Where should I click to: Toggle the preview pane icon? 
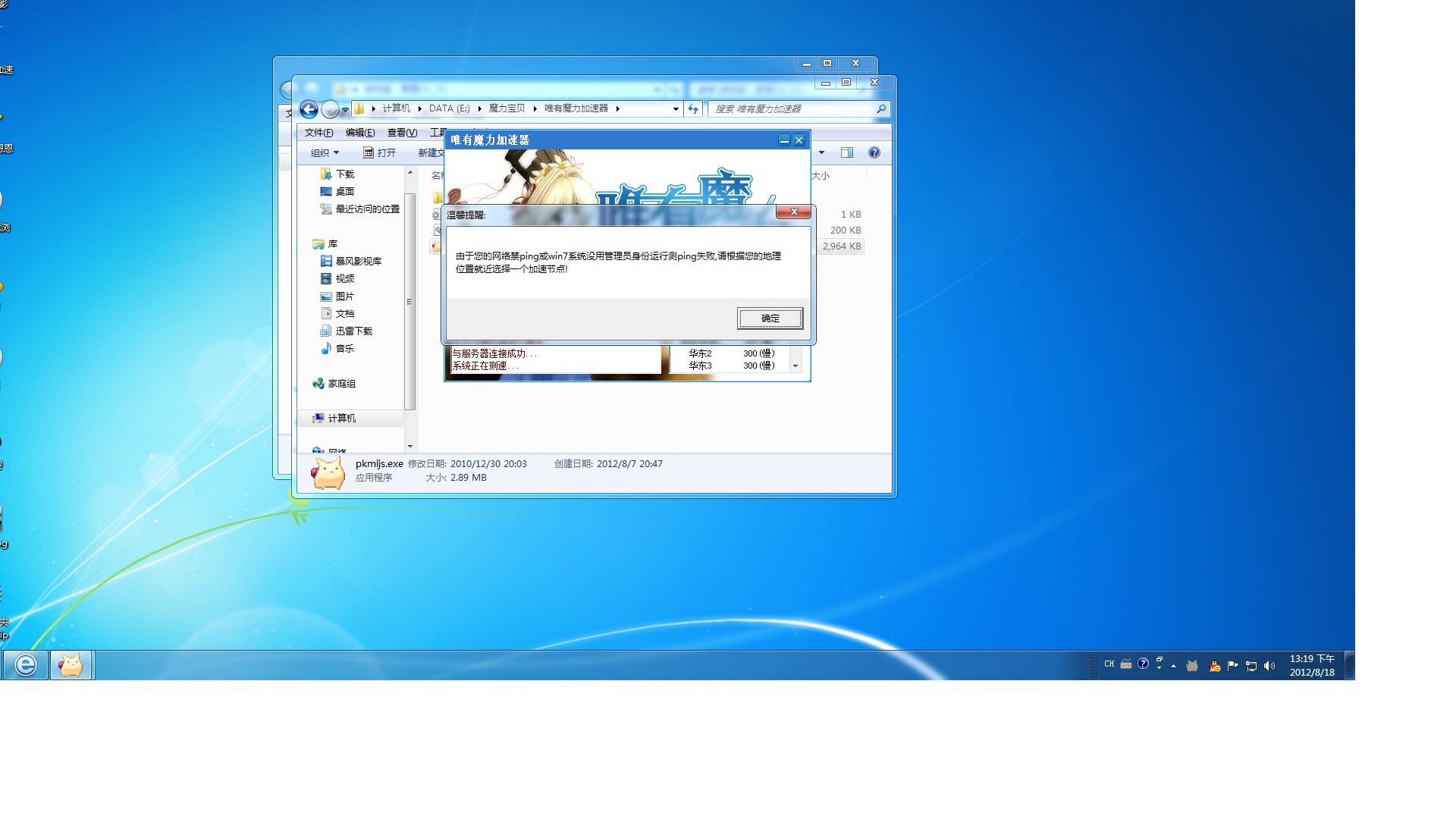tap(847, 153)
